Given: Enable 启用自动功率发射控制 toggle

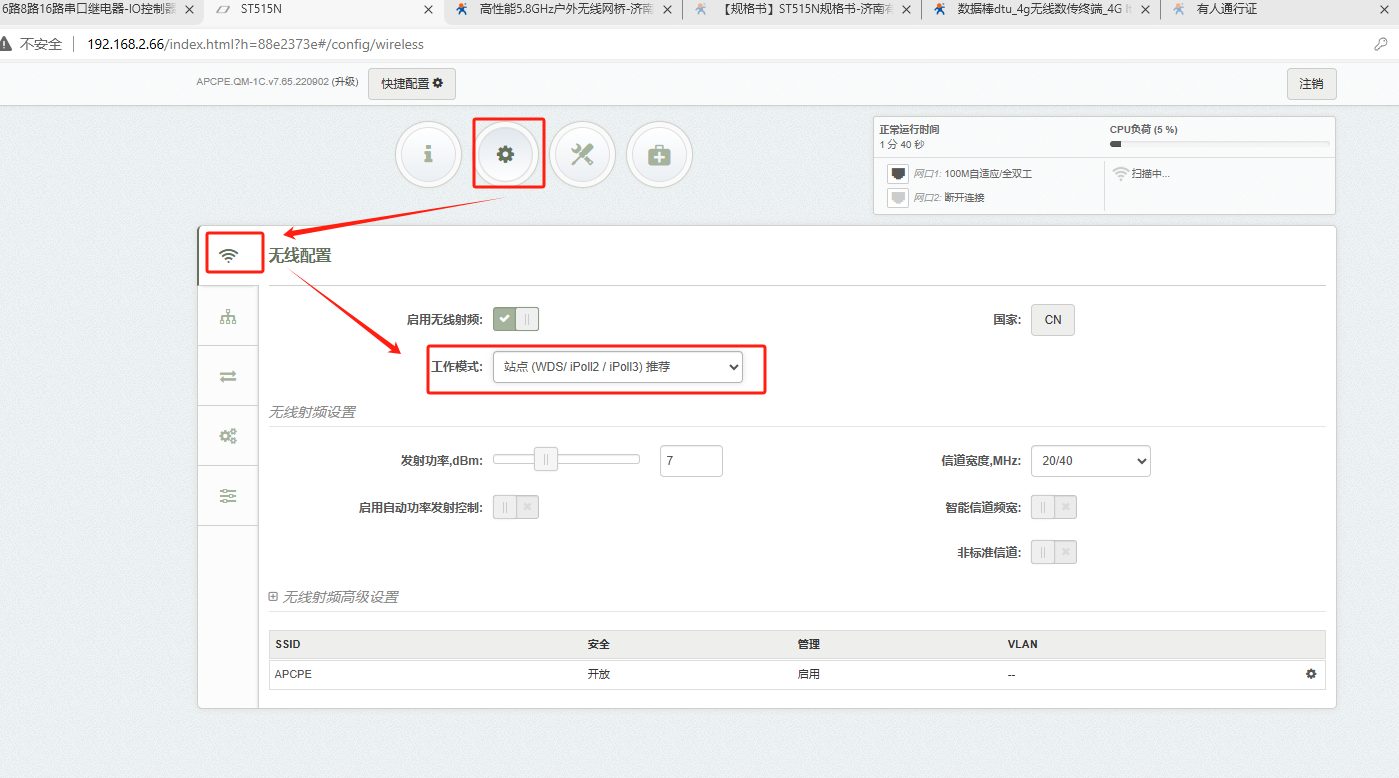Looking at the screenshot, I should (516, 507).
